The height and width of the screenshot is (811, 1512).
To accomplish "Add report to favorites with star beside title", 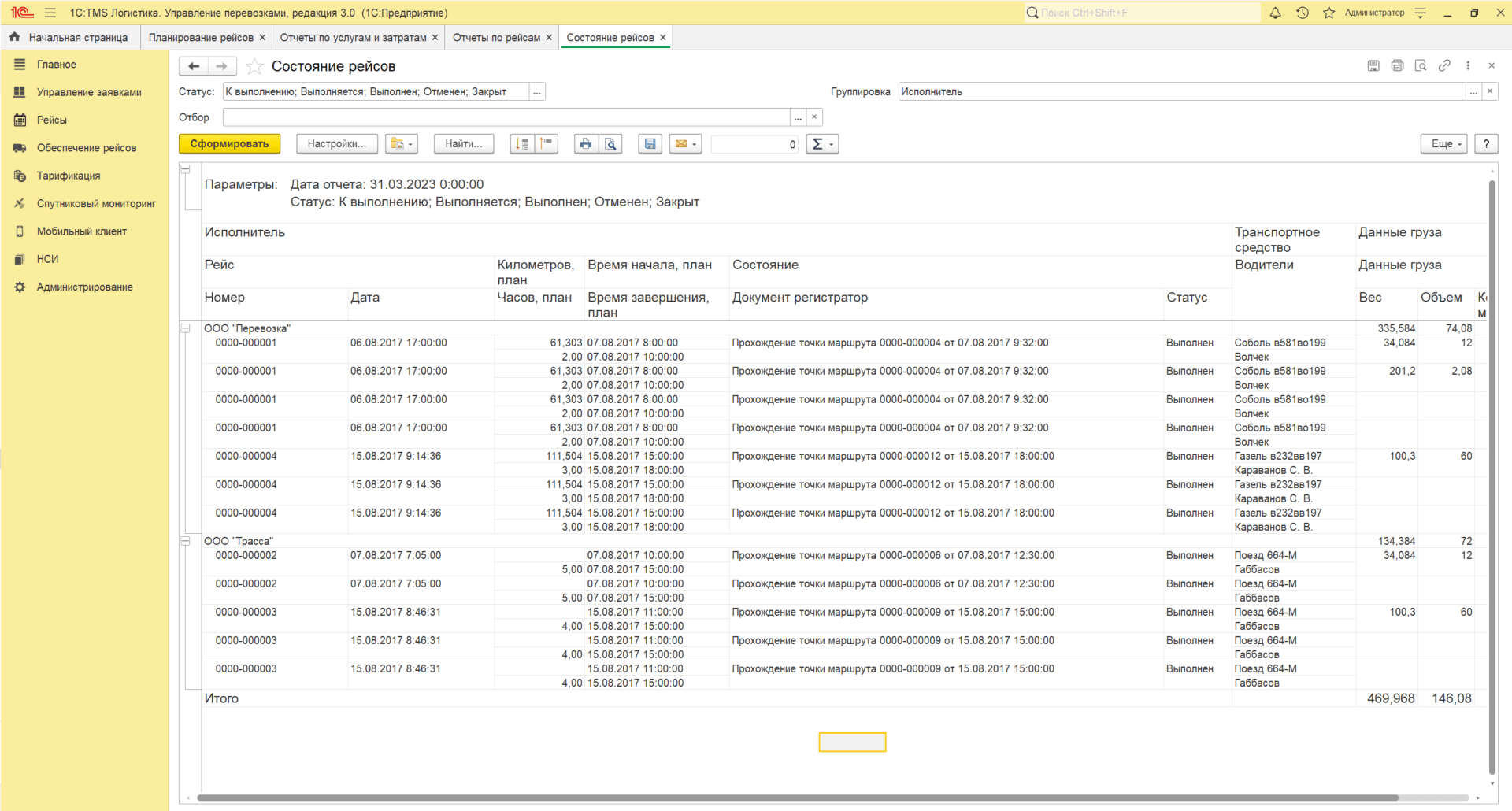I will tap(254, 66).
